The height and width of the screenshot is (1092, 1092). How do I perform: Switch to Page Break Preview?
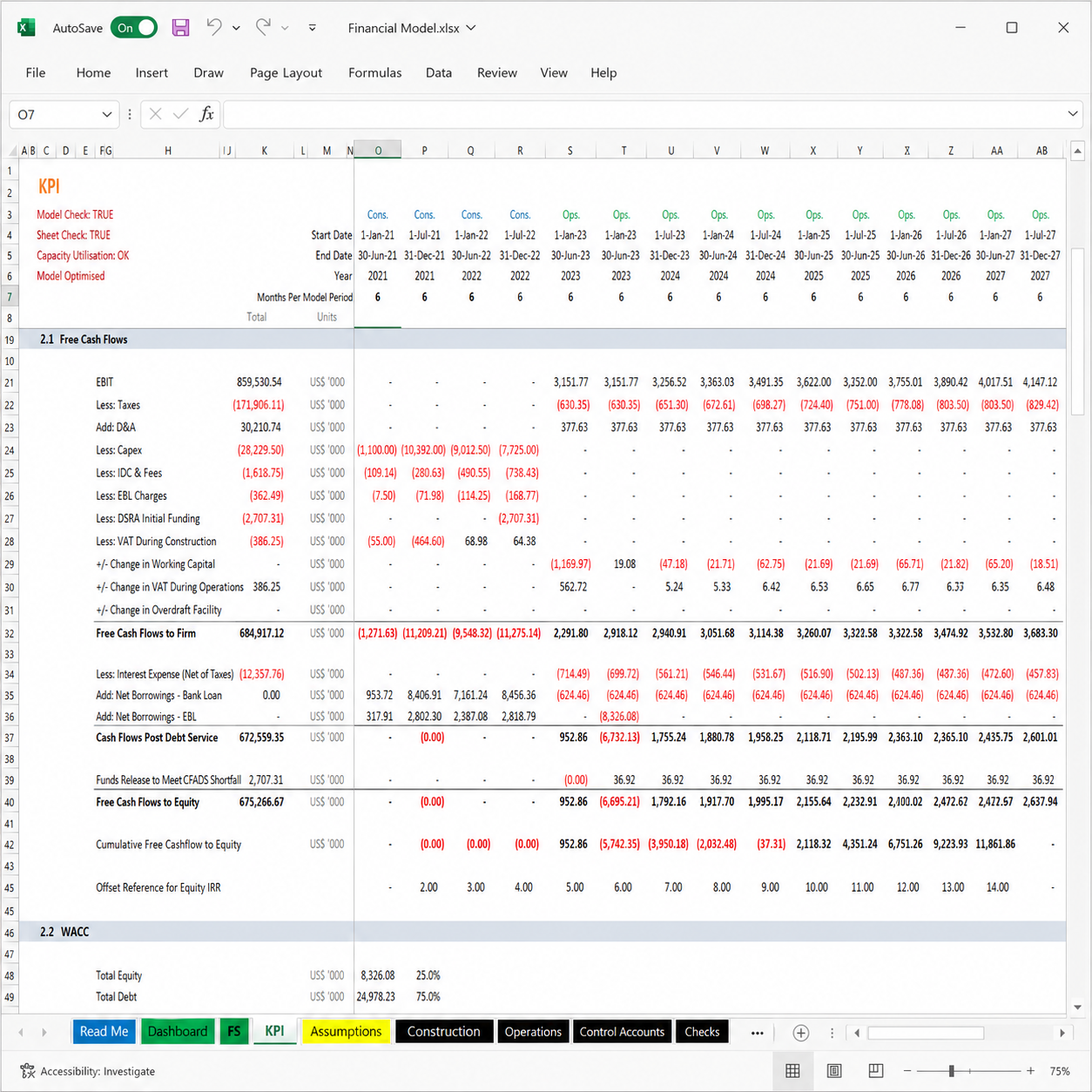coord(876,1071)
